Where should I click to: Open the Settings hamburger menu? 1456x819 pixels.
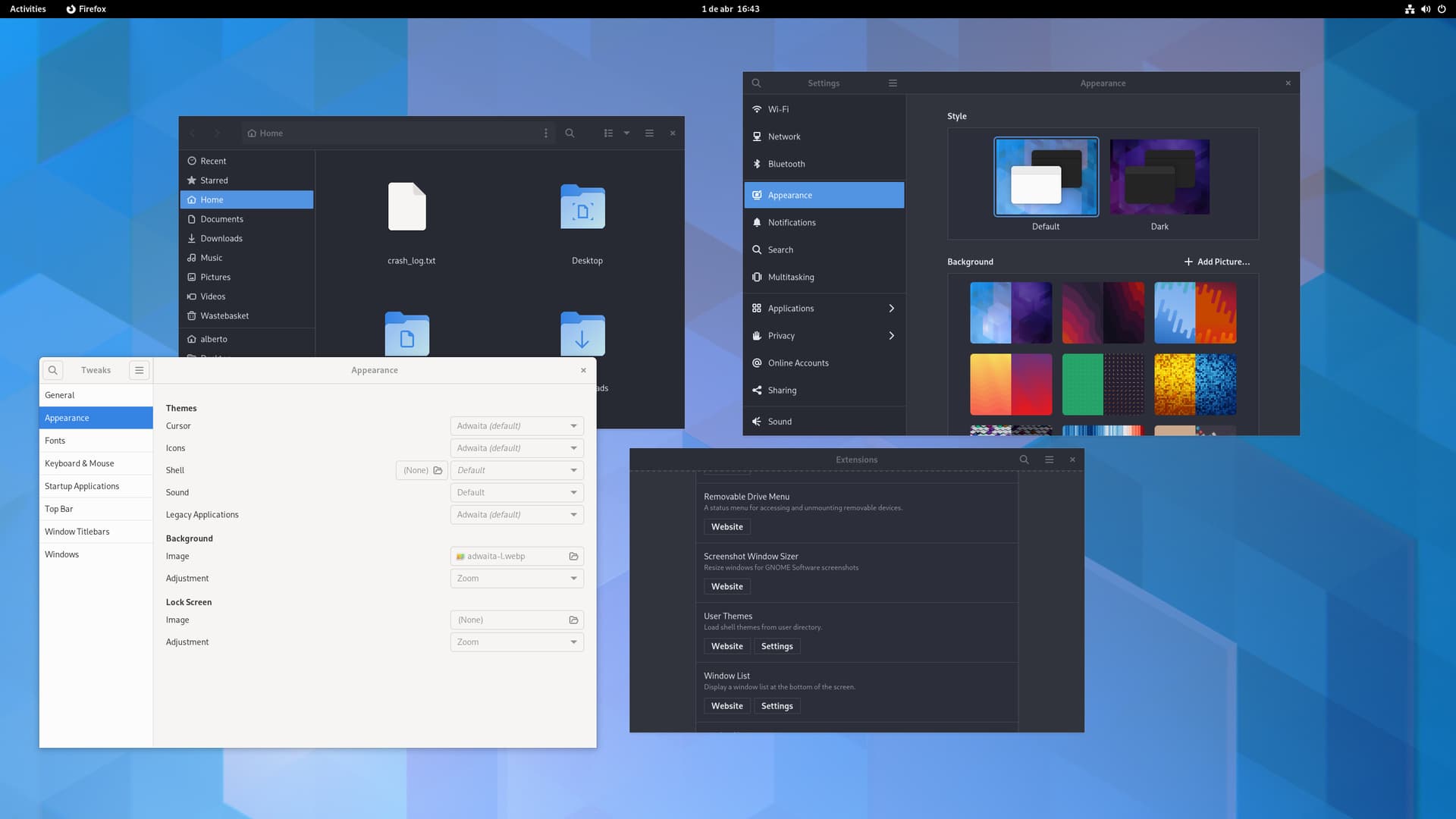tap(893, 83)
